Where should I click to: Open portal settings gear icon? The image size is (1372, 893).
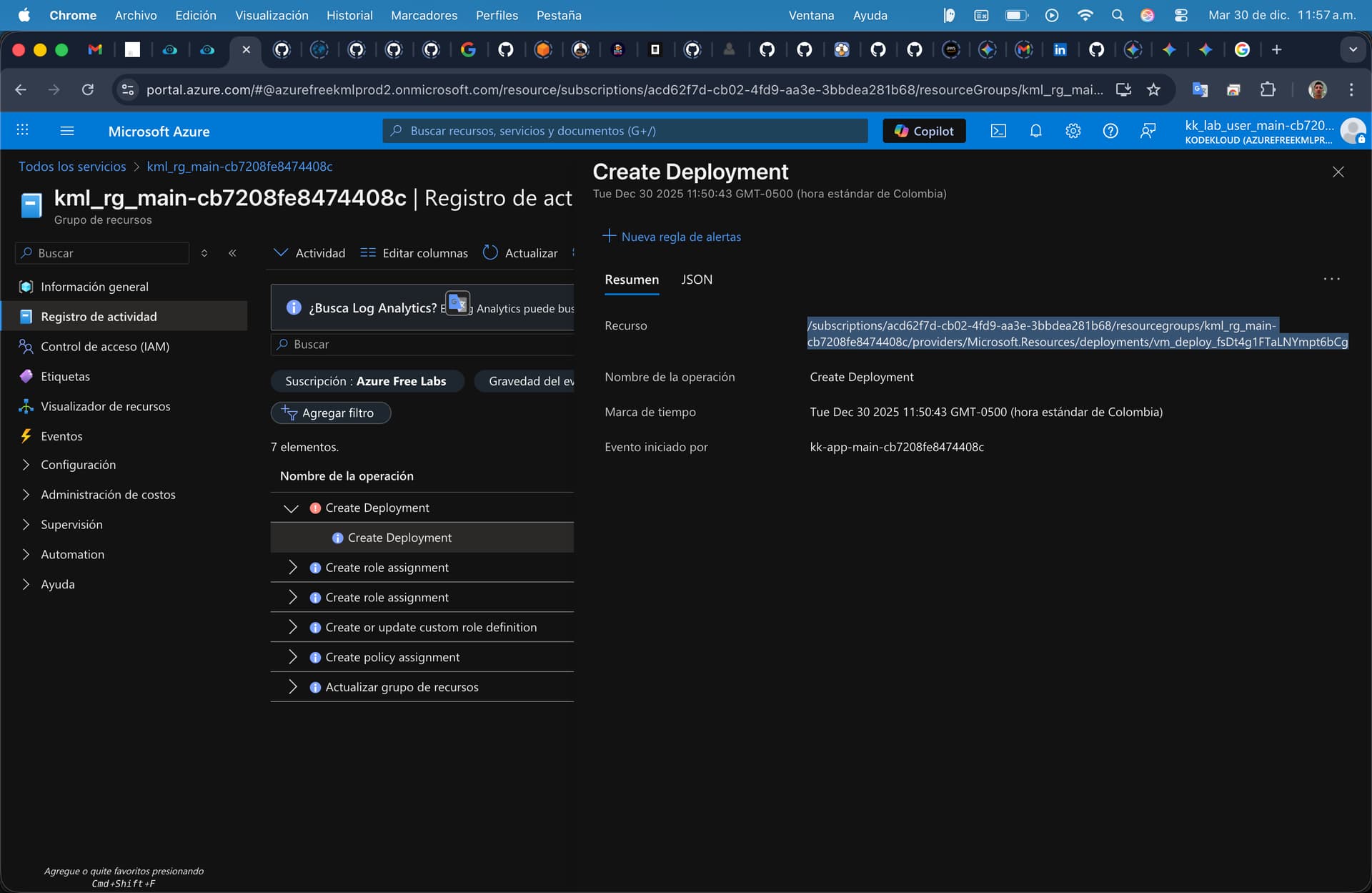pos(1073,131)
